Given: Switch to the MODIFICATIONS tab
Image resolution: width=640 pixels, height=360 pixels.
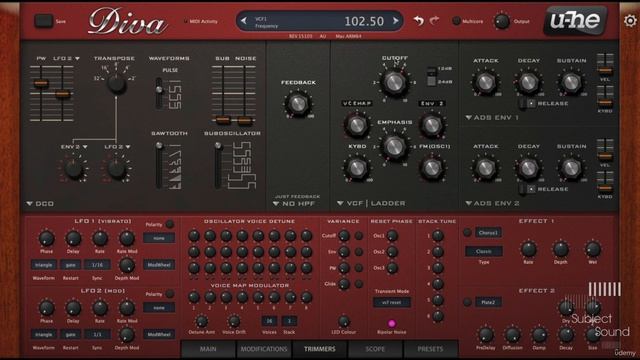Looking at the screenshot, I should click(x=264, y=349).
